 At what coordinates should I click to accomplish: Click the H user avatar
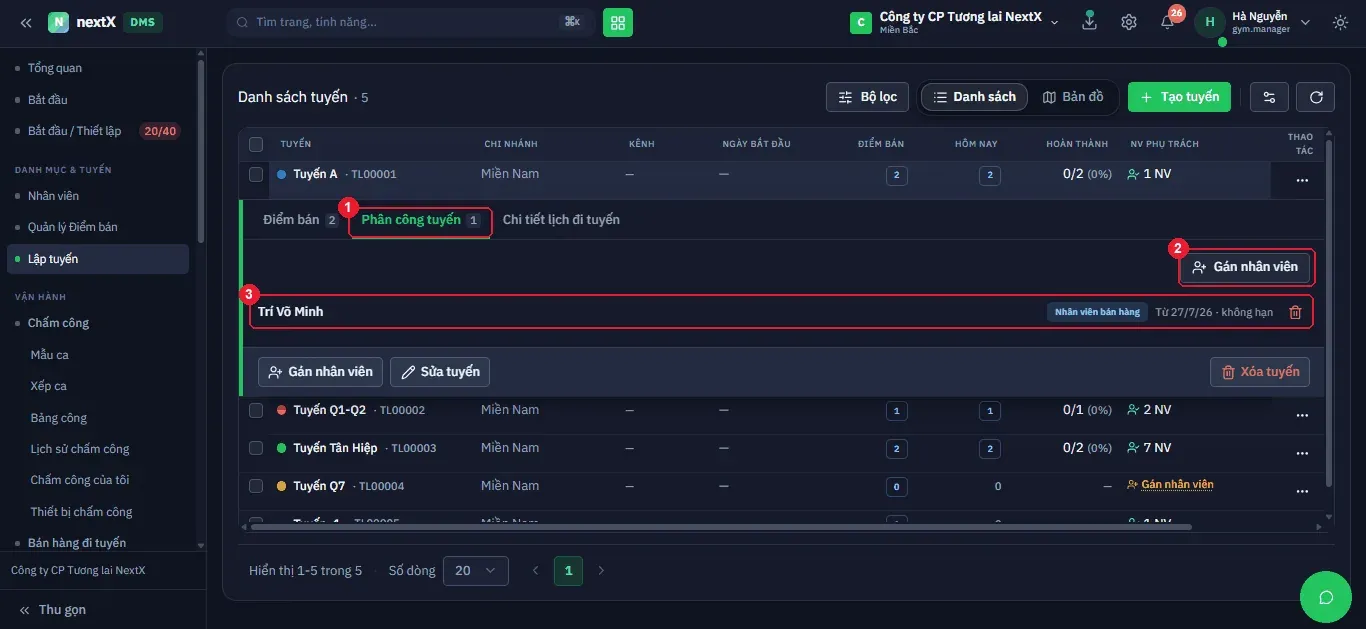point(1210,22)
